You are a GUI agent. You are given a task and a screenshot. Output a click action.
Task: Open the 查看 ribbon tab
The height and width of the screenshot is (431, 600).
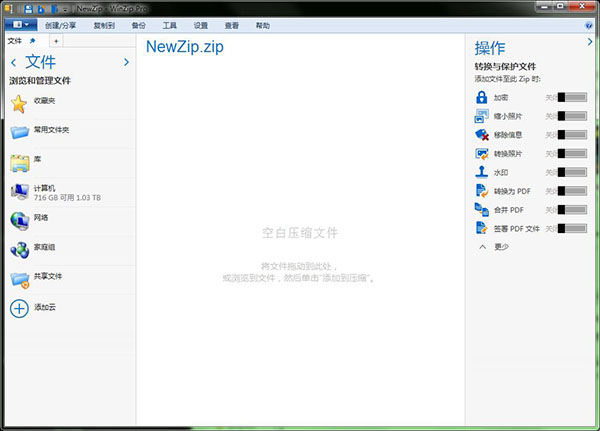(x=232, y=25)
